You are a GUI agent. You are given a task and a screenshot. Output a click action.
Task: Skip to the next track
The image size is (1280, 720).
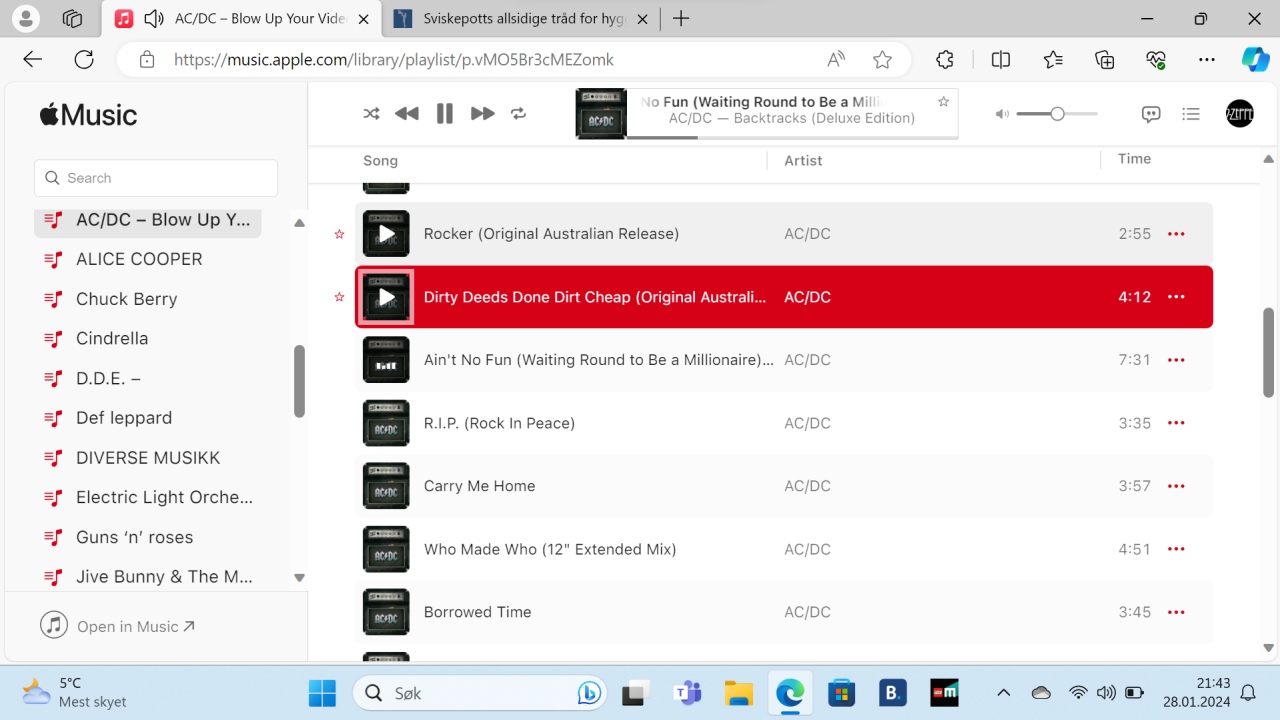[482, 113]
